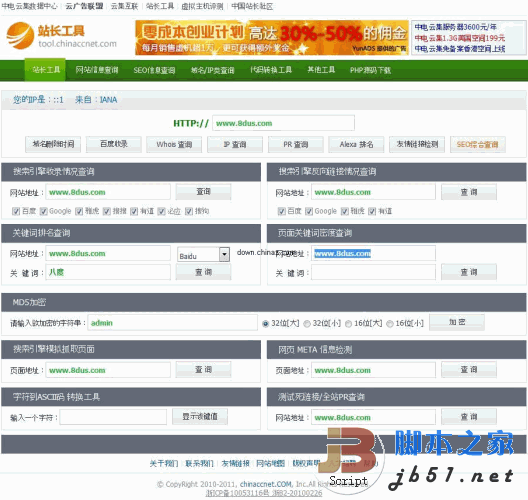Toggle 有道 checkbox under 搜索引擎收录情况查询

pyautogui.click(x=134, y=211)
